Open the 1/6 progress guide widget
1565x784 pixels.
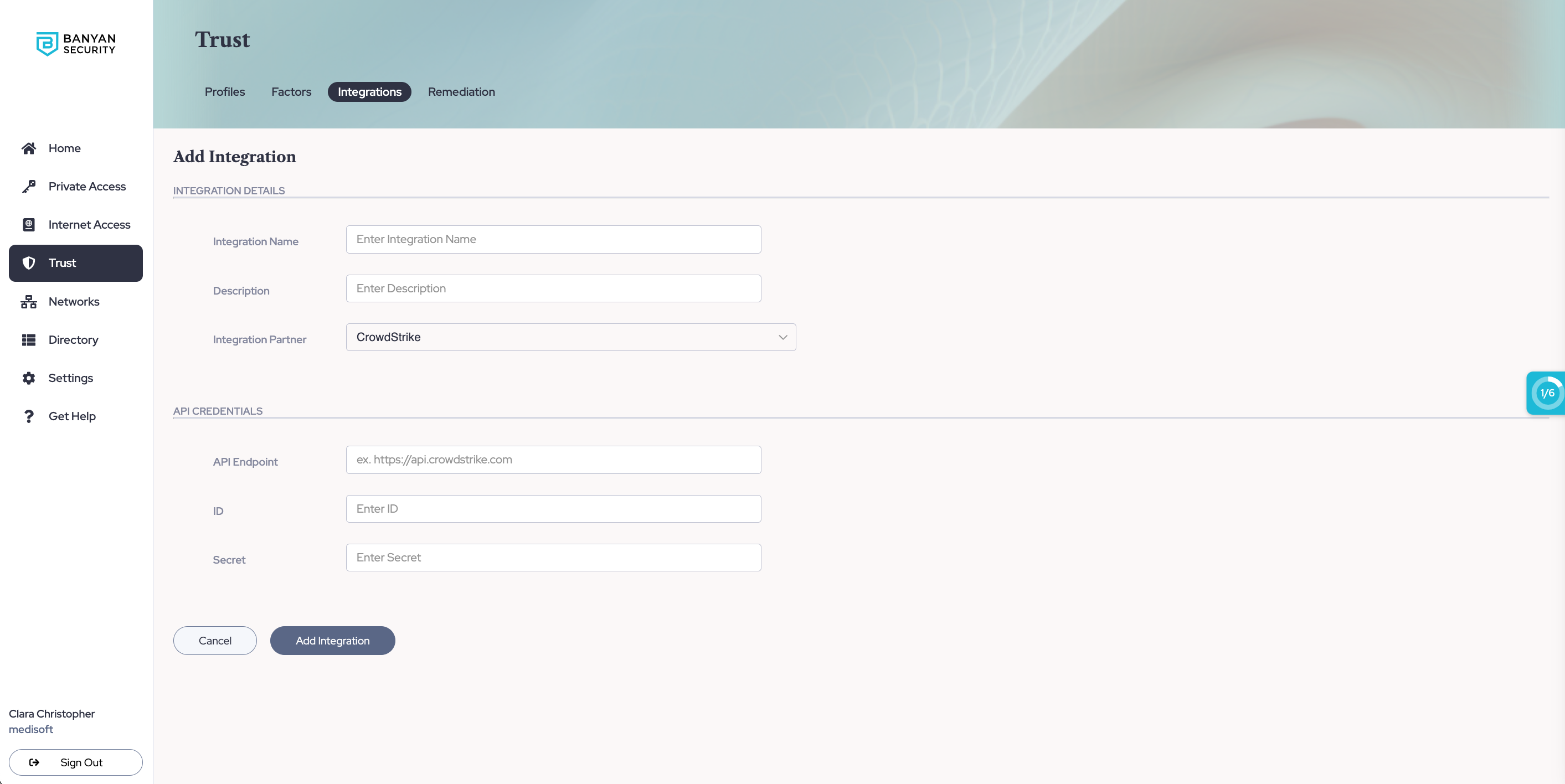(1547, 393)
